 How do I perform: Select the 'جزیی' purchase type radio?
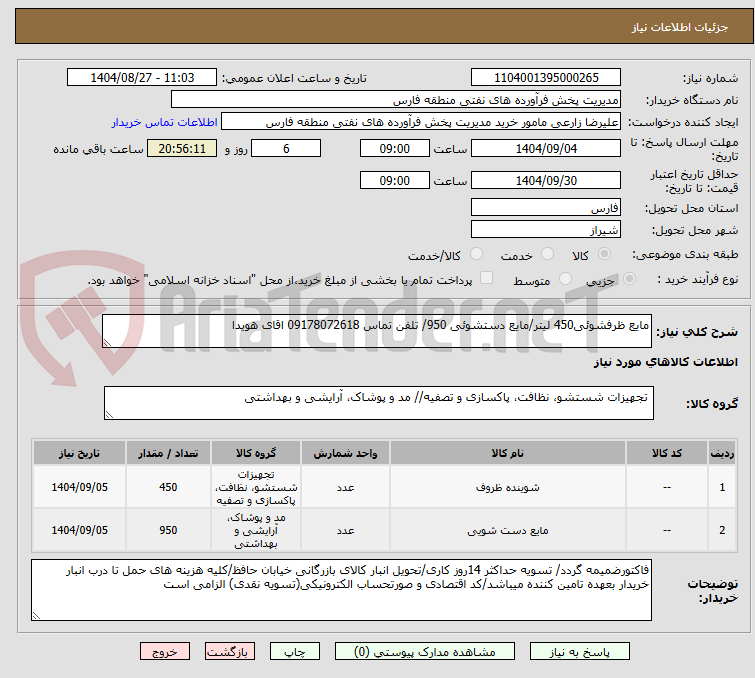click(x=629, y=279)
